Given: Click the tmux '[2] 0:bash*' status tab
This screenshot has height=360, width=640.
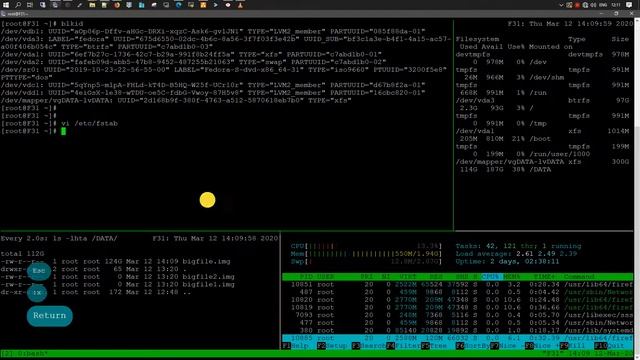Looking at the screenshot, I should click(x=24, y=353).
